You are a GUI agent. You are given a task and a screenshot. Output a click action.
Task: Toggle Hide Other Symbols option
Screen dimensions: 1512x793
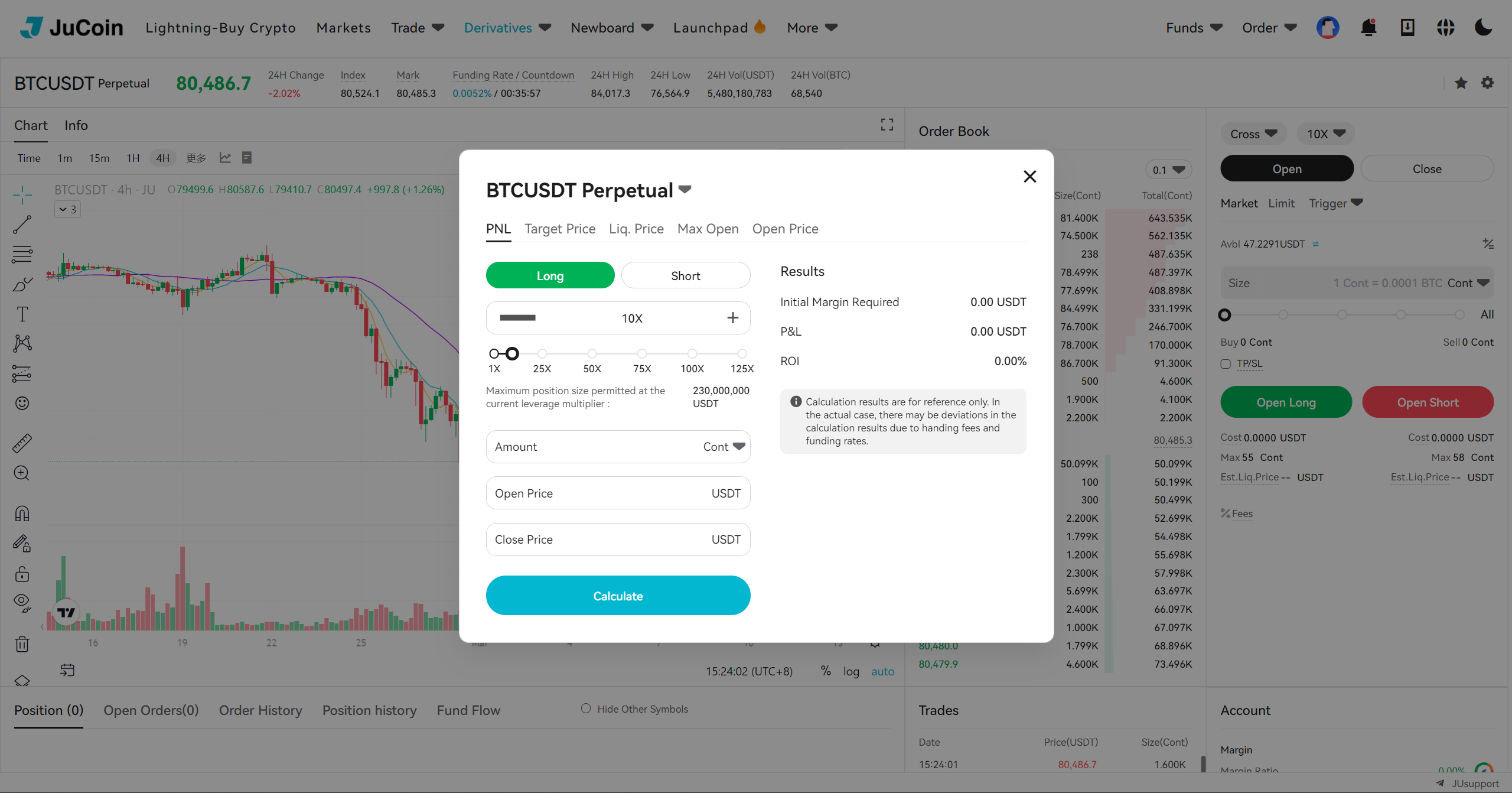point(586,708)
